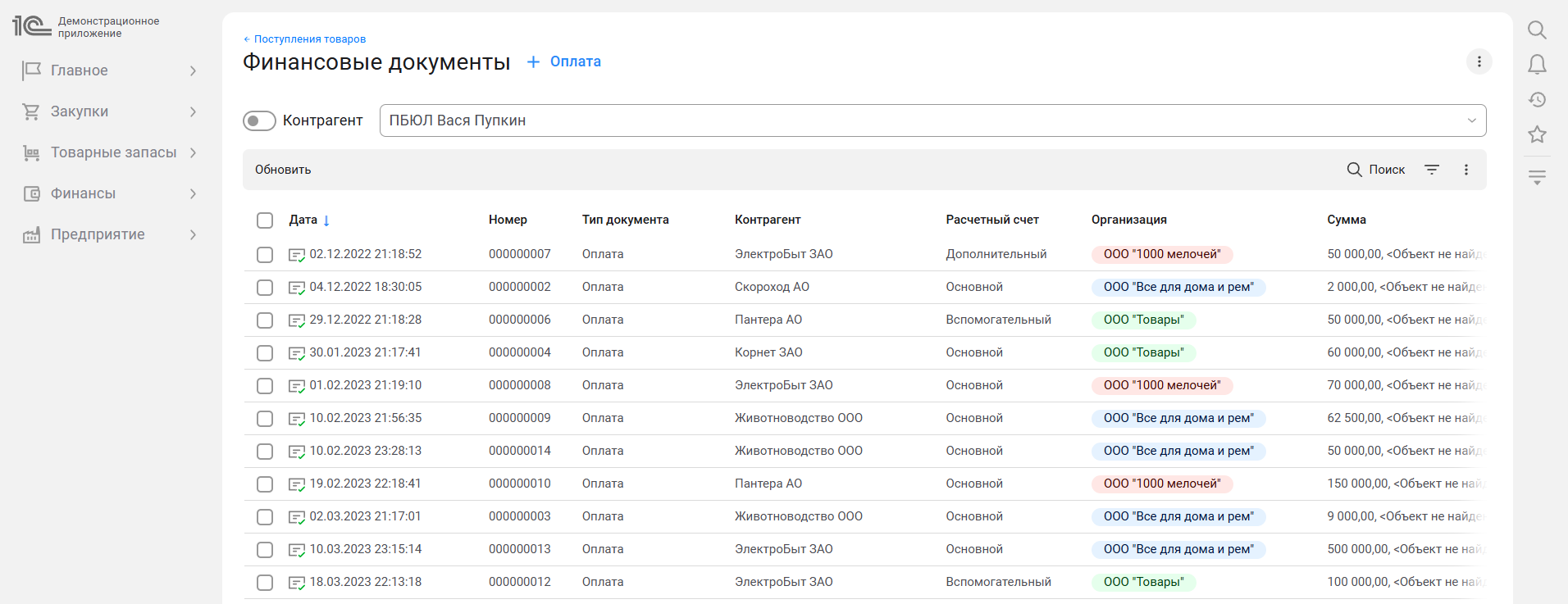Check the row for document 000000010
This screenshot has height=604, width=1568.
(x=265, y=484)
